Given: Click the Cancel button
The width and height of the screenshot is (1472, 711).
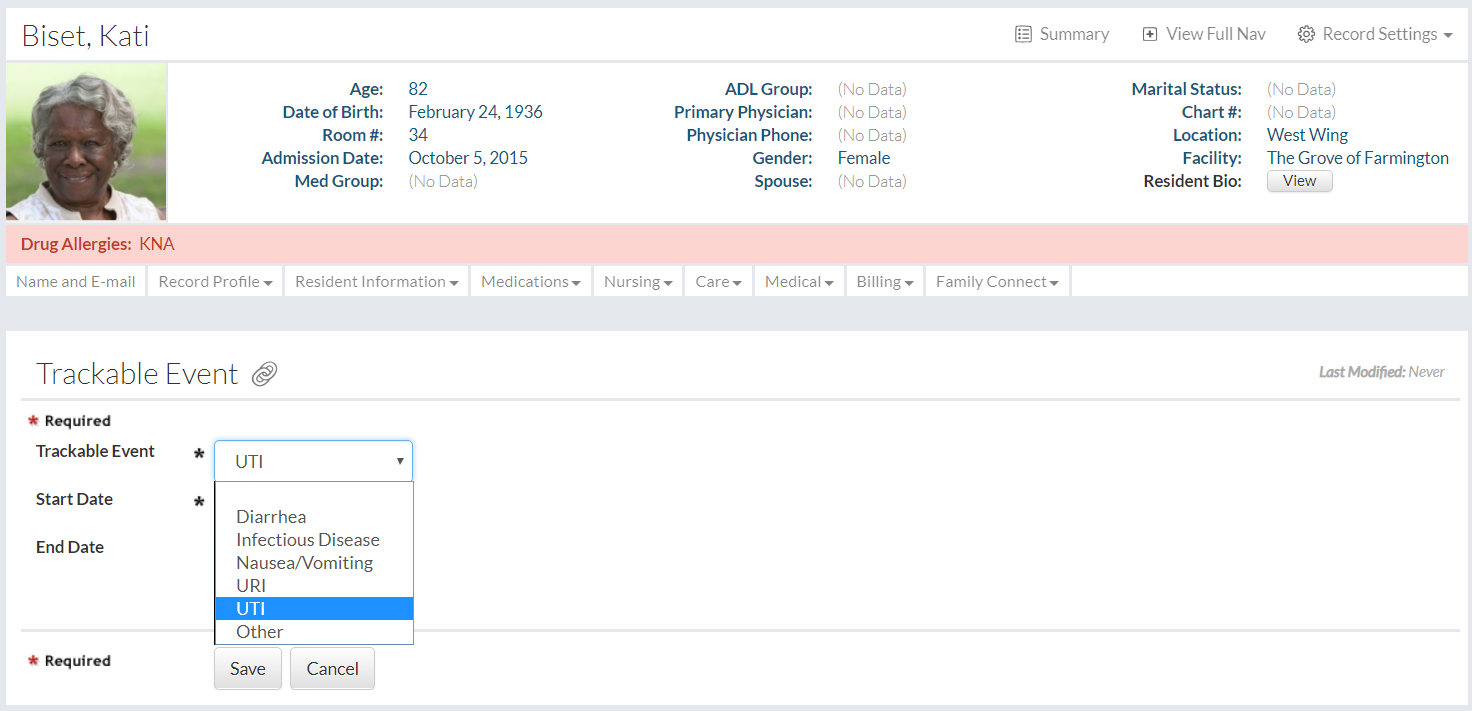Looking at the screenshot, I should [332, 669].
